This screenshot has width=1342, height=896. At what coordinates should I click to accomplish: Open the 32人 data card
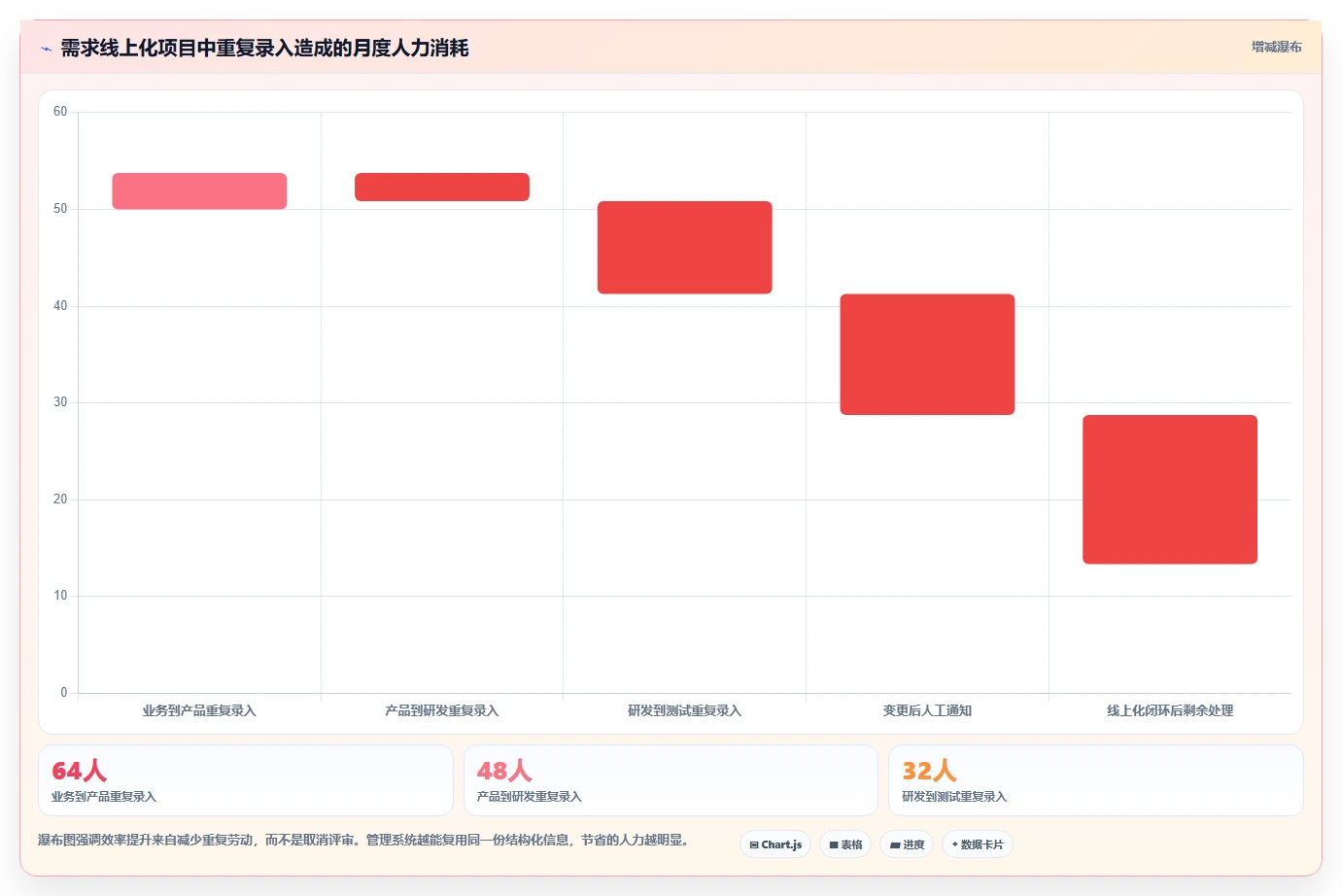(x=1096, y=780)
